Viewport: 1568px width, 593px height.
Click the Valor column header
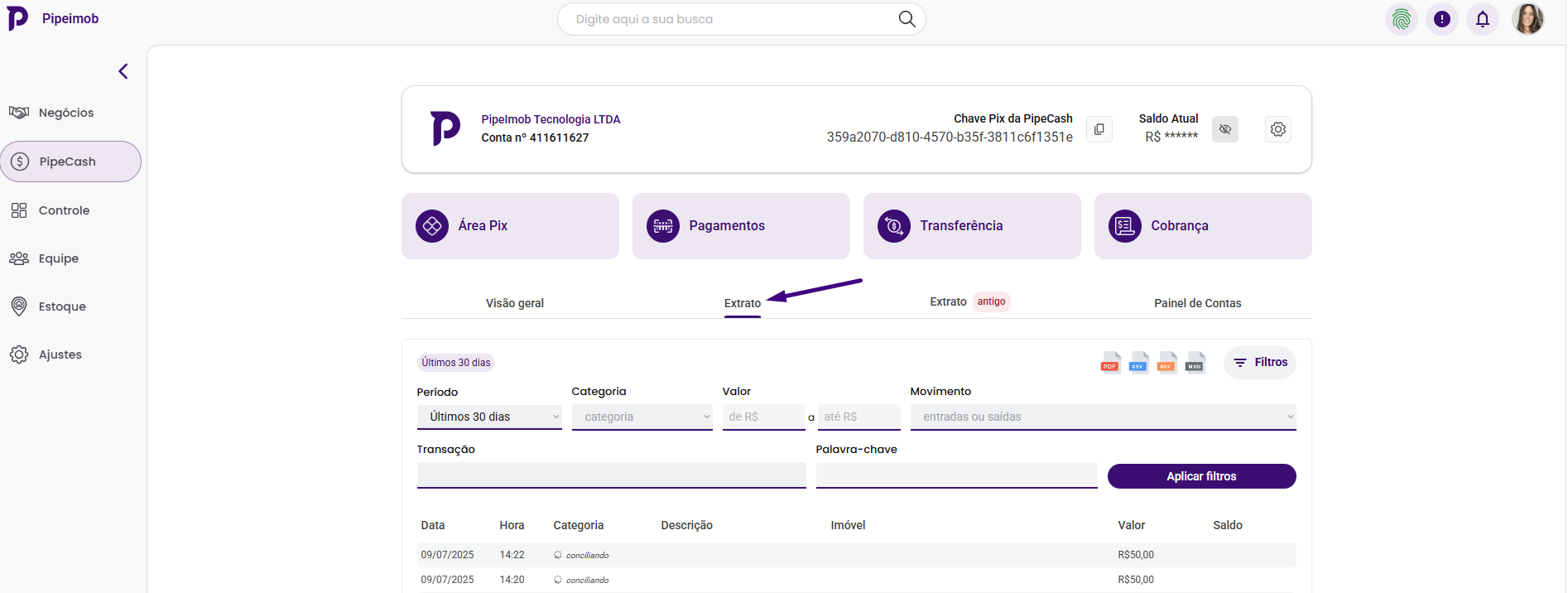[x=1132, y=525]
